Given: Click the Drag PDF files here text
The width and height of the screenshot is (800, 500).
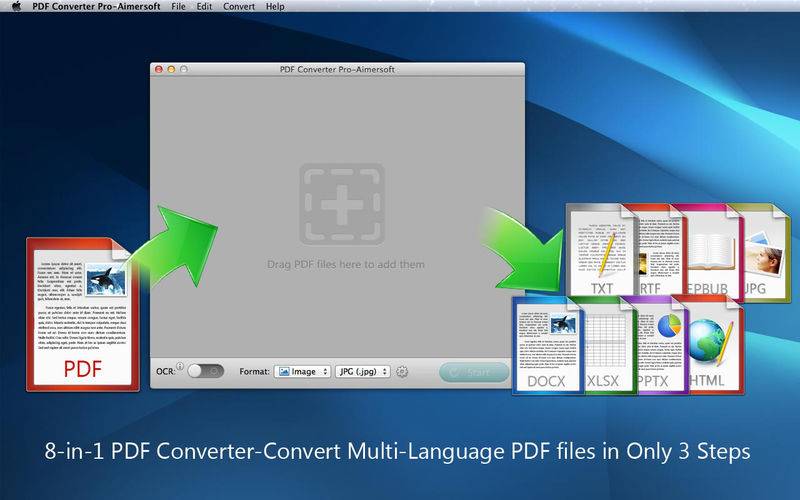Looking at the screenshot, I should (346, 264).
